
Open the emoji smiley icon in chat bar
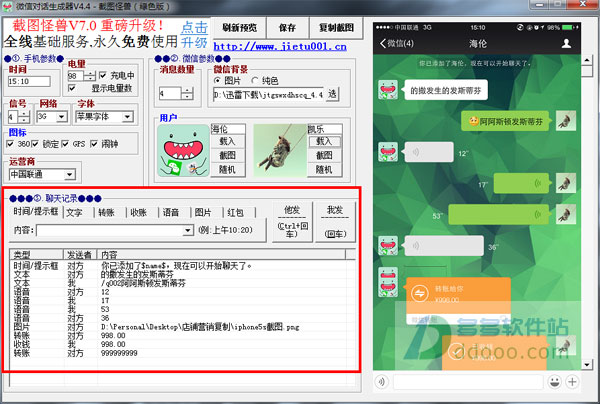pos(554,381)
